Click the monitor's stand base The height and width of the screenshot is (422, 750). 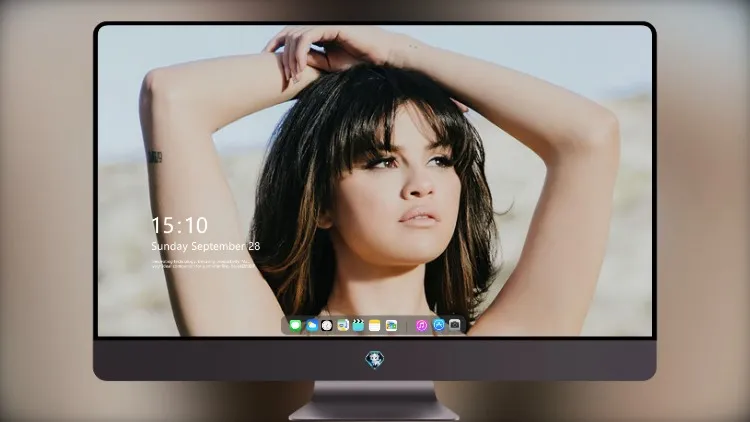374,411
